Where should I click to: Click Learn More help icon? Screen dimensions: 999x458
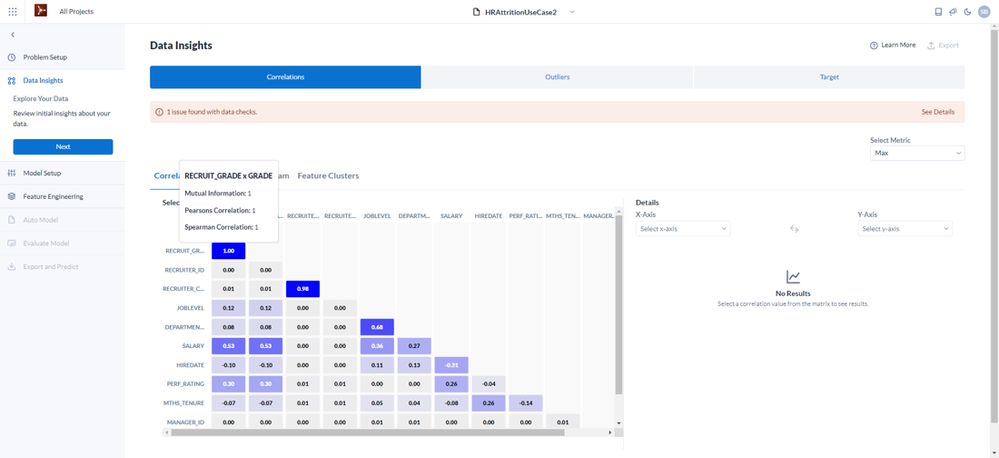click(x=873, y=45)
